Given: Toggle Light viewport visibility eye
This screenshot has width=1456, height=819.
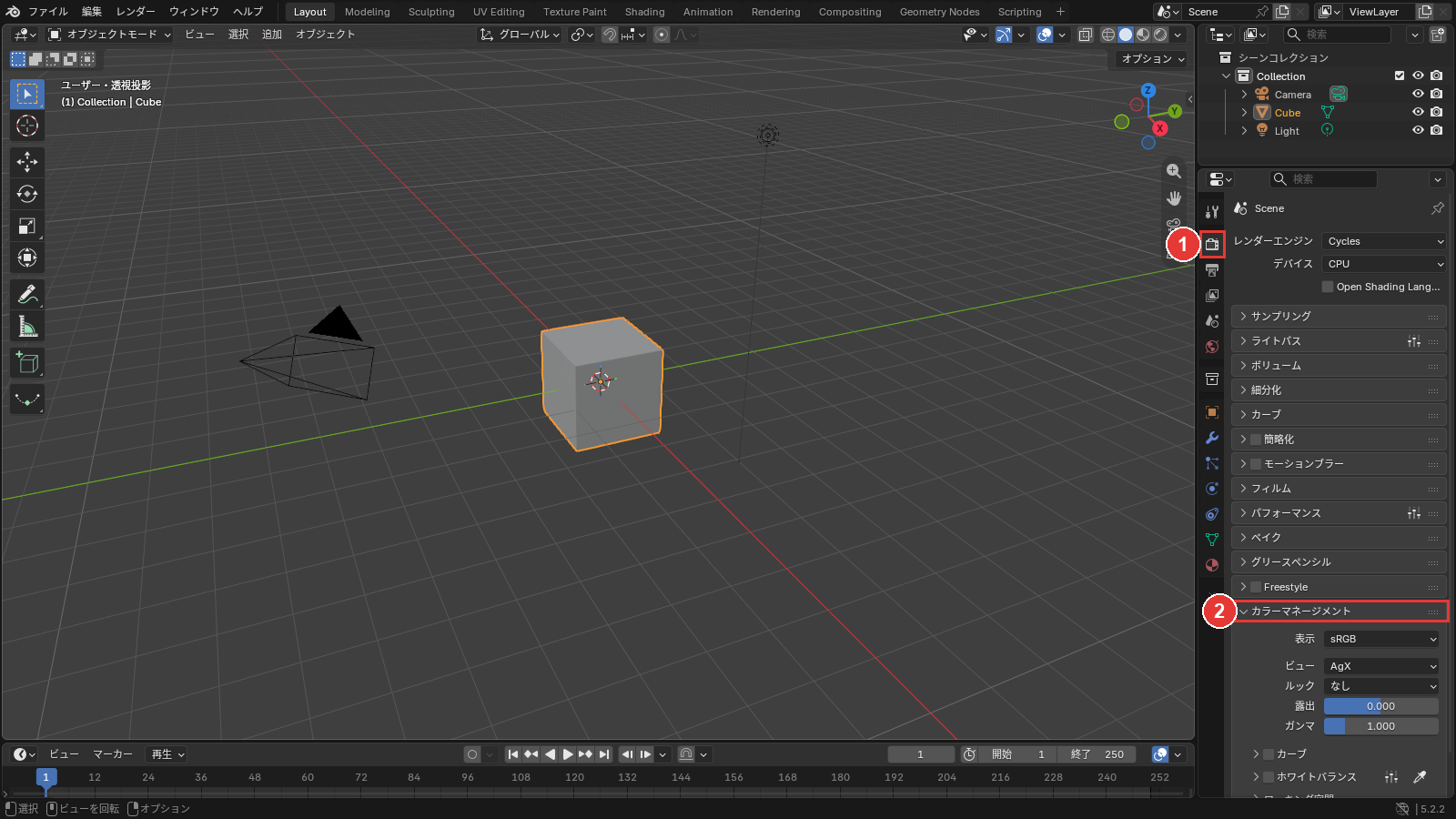Looking at the screenshot, I should coord(1418,131).
